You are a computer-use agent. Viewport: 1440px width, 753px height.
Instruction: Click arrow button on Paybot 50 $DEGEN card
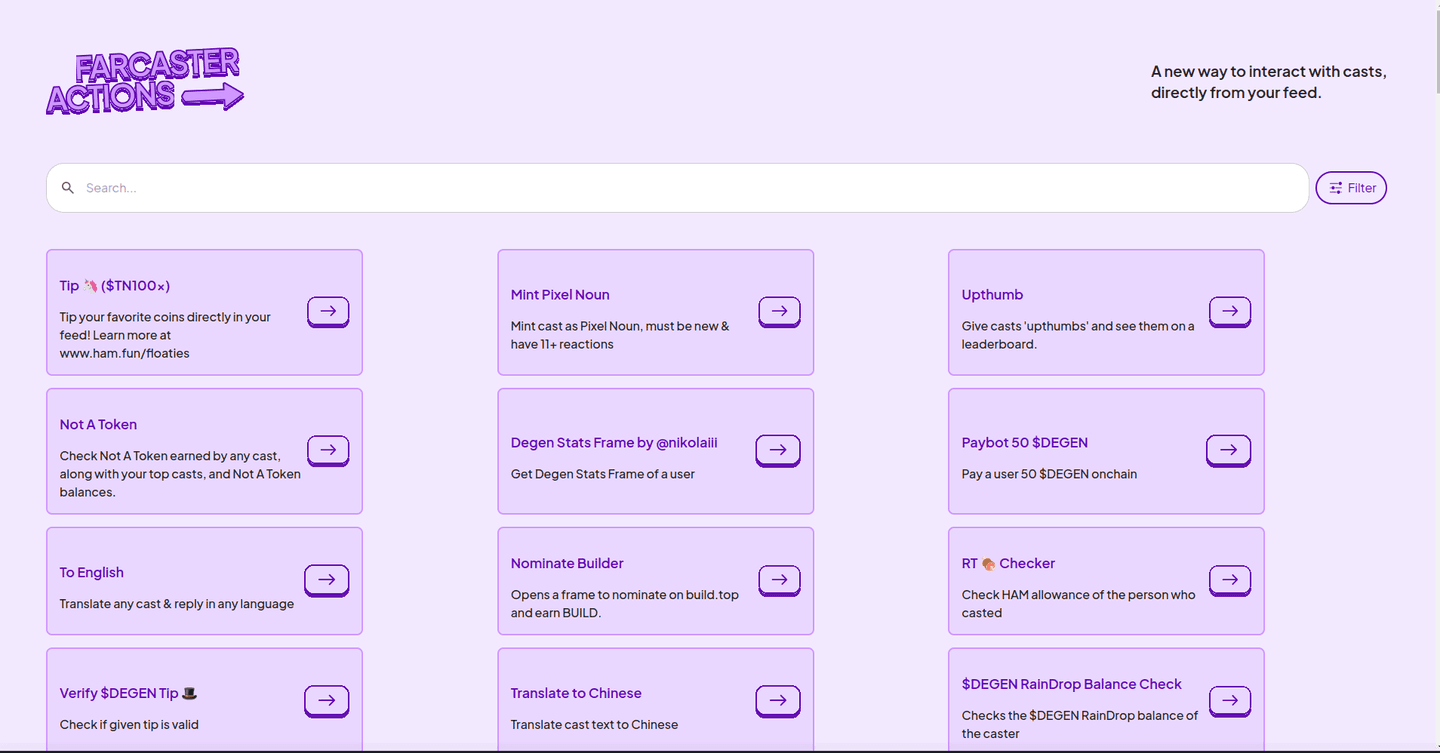click(x=1229, y=451)
